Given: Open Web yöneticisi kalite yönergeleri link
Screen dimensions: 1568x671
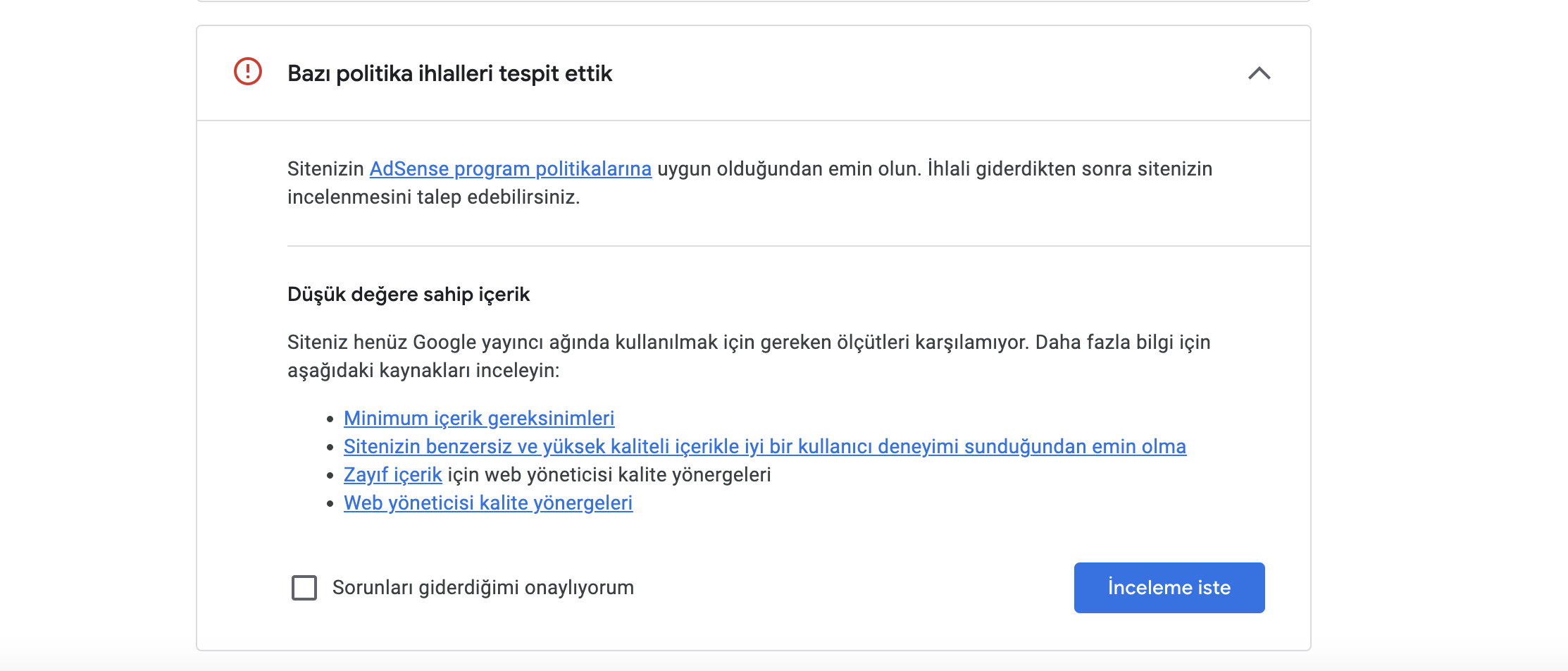Looking at the screenshot, I should click(488, 503).
